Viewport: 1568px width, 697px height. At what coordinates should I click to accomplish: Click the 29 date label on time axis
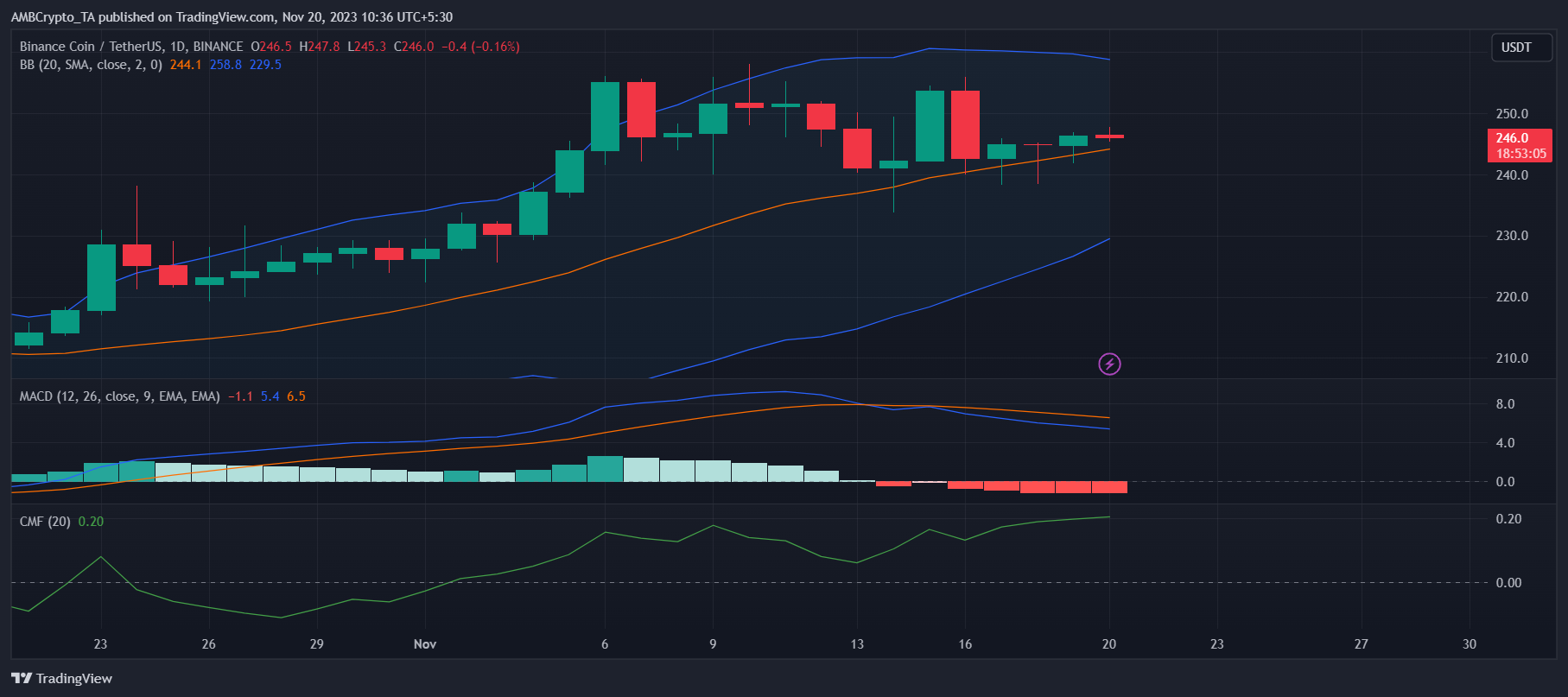point(316,644)
